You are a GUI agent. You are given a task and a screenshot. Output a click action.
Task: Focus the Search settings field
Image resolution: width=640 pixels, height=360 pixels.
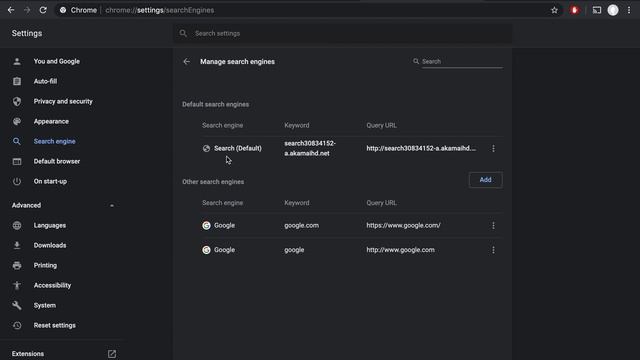click(x=343, y=33)
